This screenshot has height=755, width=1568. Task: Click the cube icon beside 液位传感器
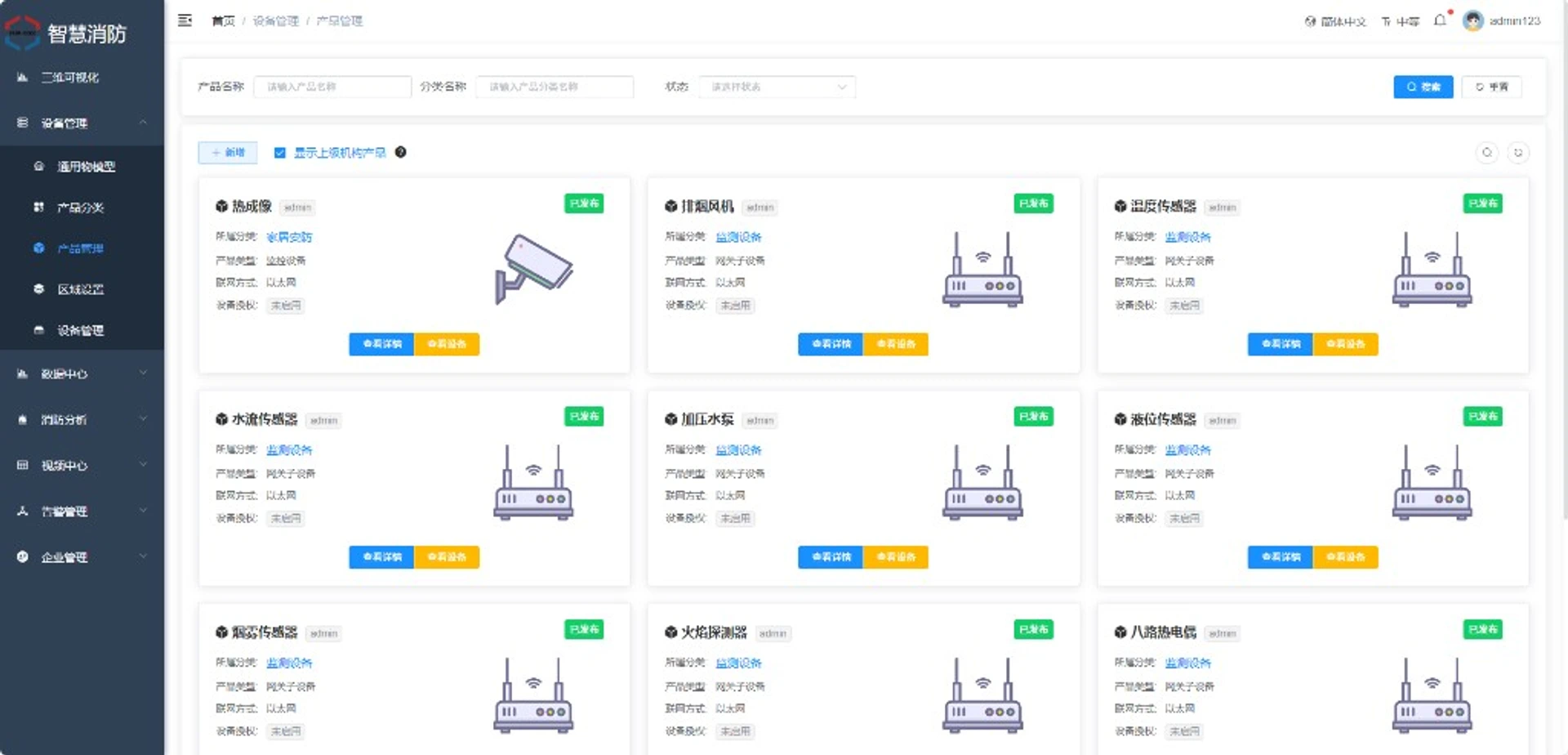pos(1120,419)
